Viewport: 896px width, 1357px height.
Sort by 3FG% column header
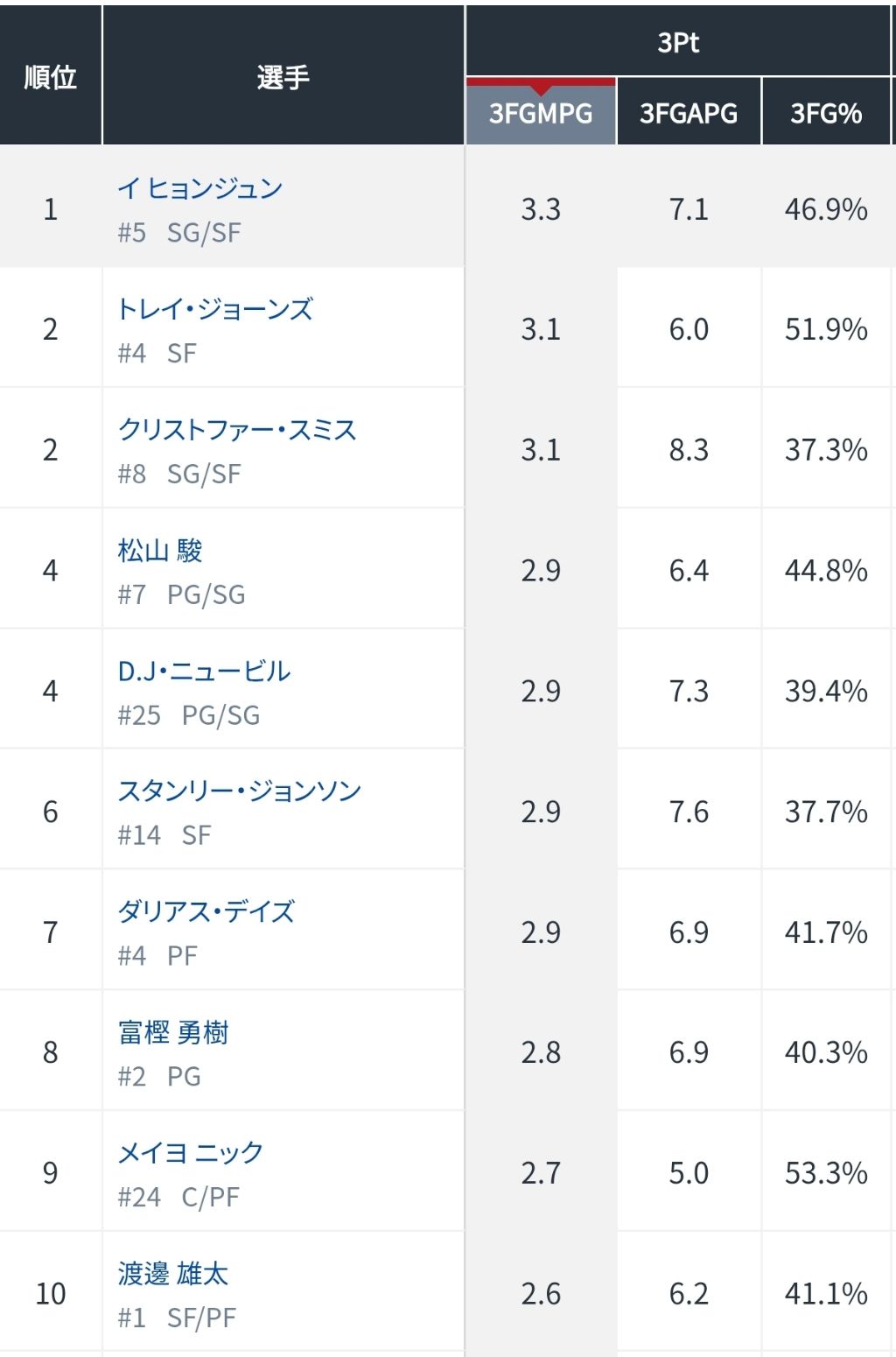[x=826, y=114]
